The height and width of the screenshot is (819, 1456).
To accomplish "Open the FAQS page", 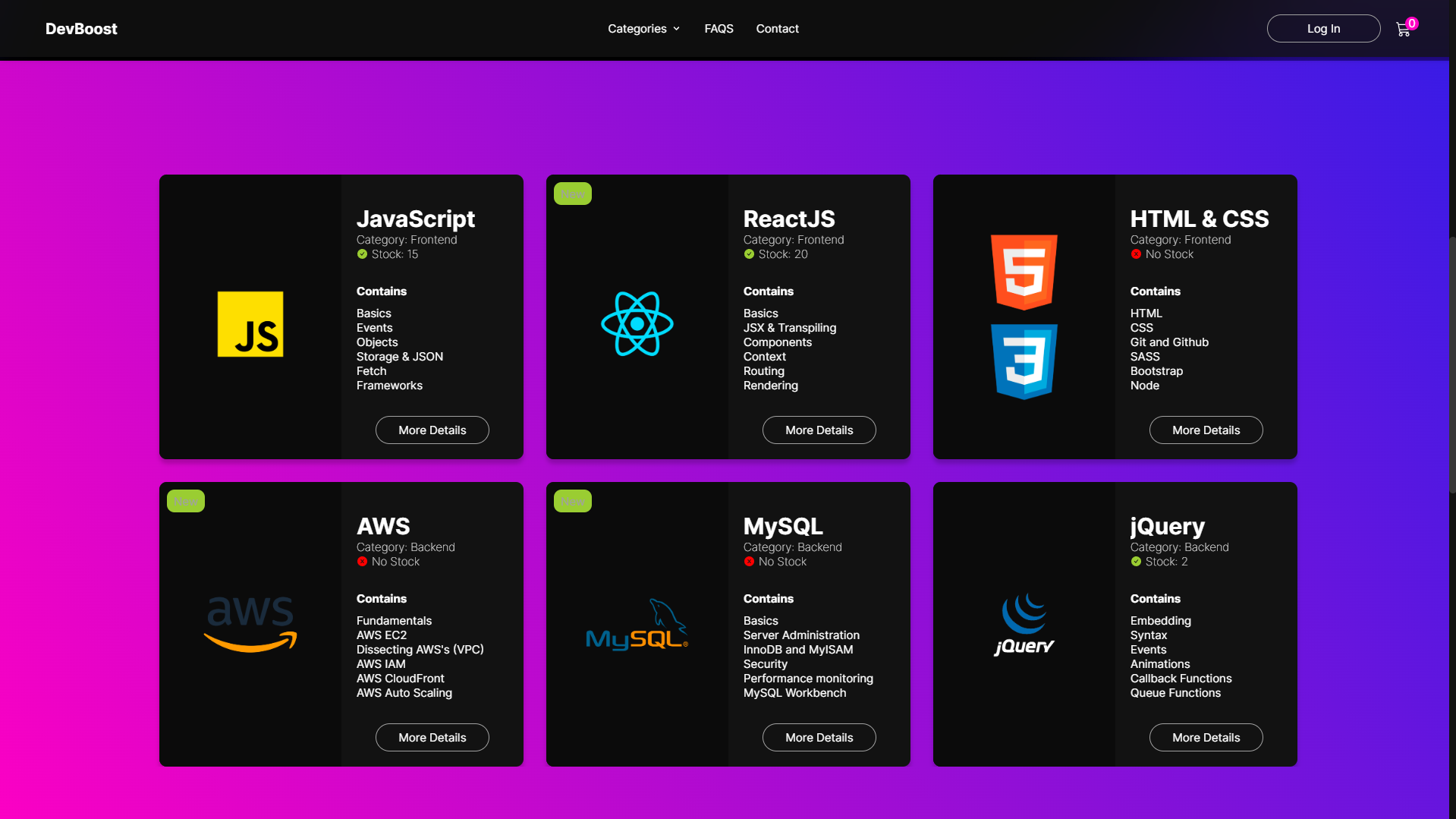I will tap(719, 29).
